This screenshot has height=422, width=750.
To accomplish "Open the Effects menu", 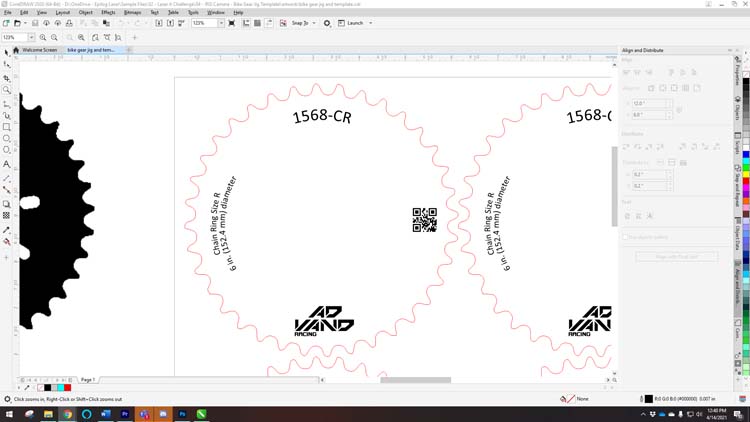I will click(108, 12).
